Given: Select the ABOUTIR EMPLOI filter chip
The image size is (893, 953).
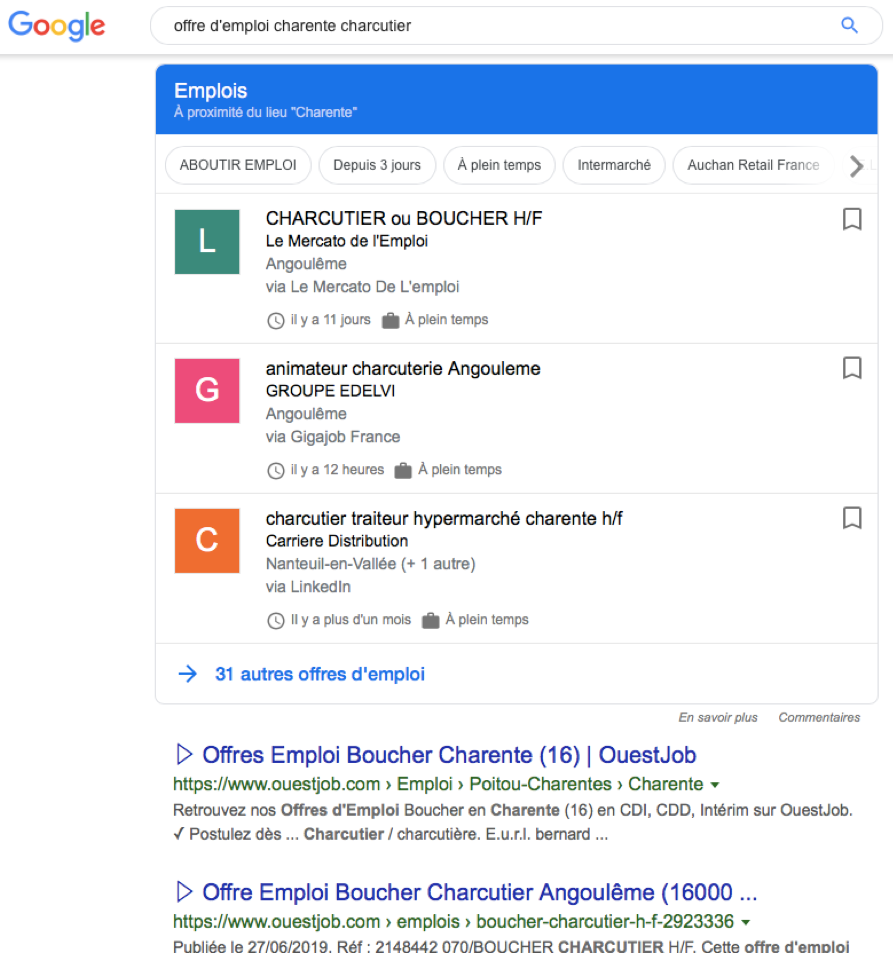Looking at the screenshot, I should [x=238, y=165].
